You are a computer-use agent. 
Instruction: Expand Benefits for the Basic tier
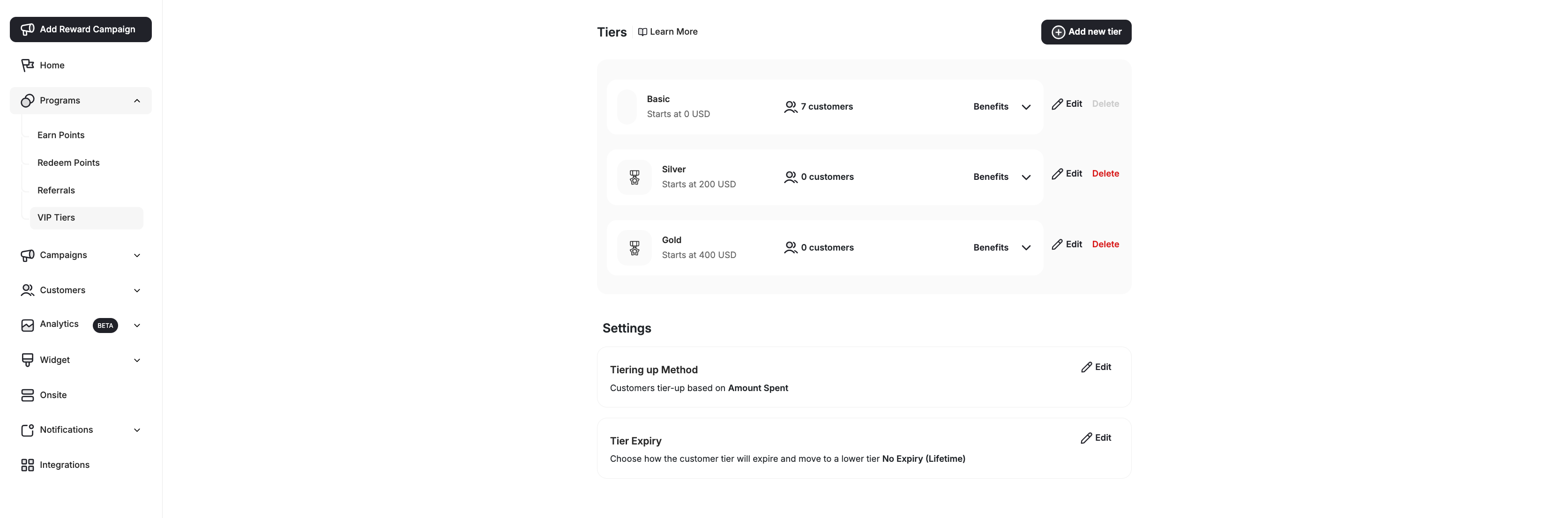pos(1026,107)
